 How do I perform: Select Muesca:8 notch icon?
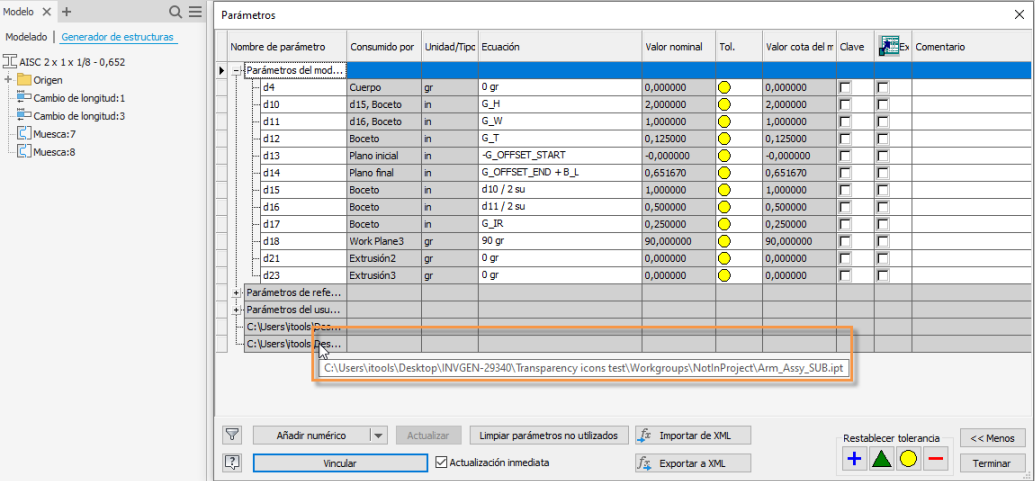(24, 151)
